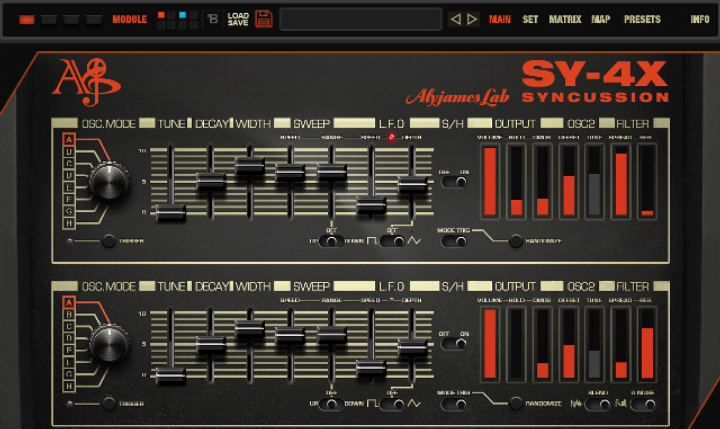
Task: Toggle upper module sweep up/down switch
Action: coord(331,241)
